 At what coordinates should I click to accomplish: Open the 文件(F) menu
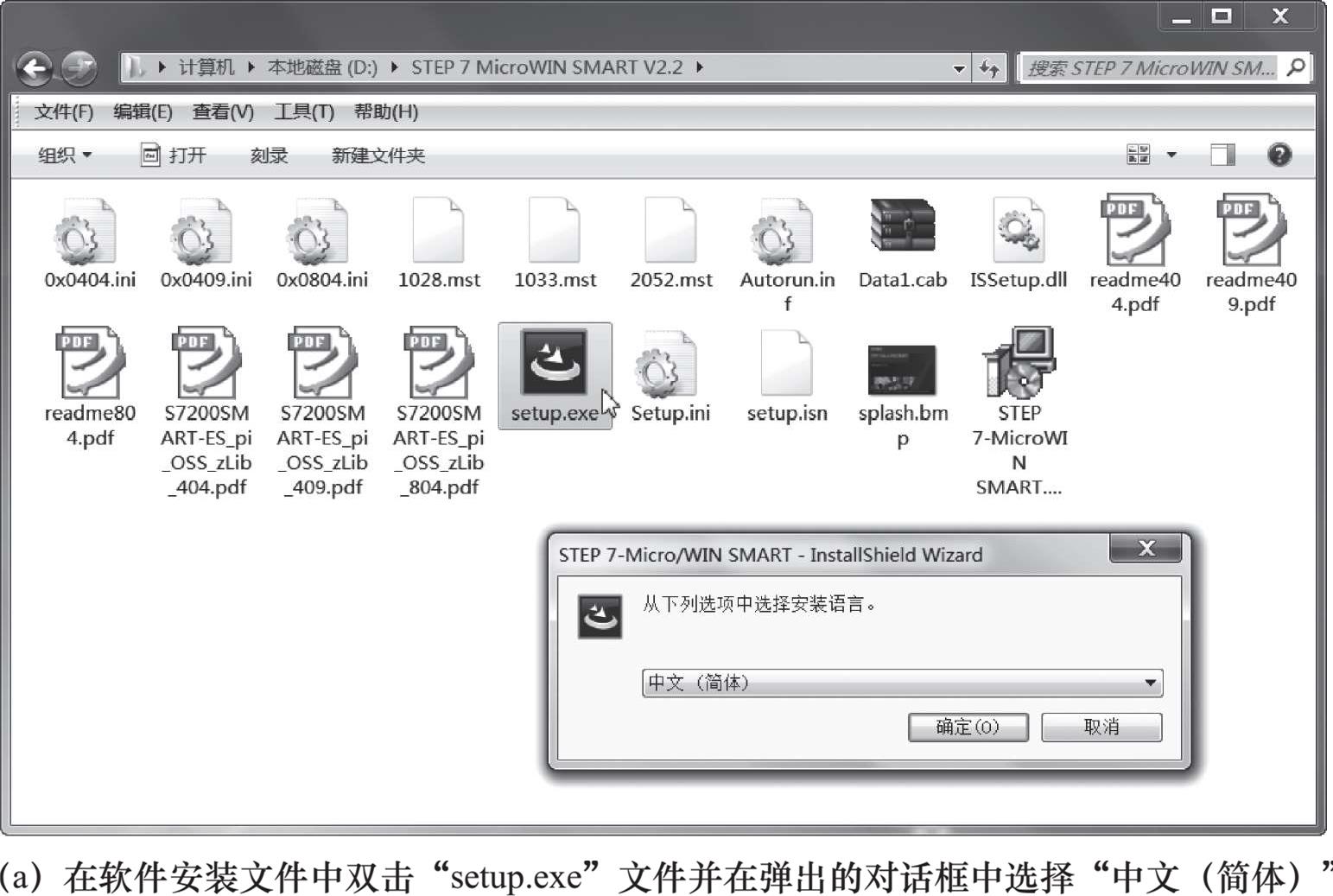[63, 112]
